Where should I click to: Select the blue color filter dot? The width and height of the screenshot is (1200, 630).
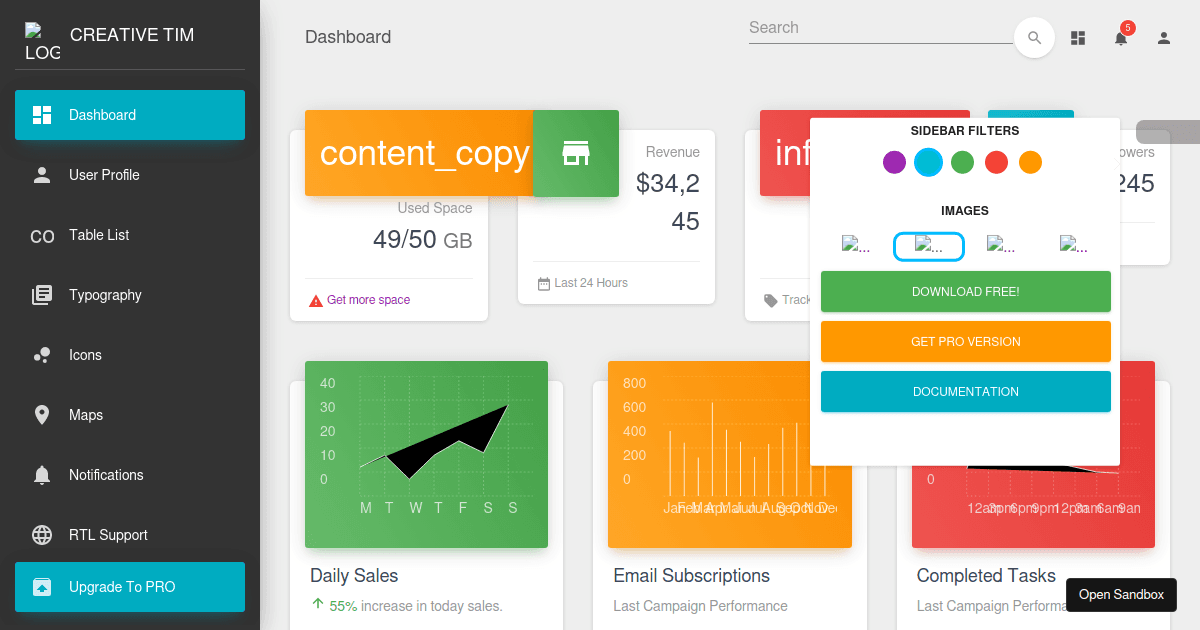tap(928, 162)
